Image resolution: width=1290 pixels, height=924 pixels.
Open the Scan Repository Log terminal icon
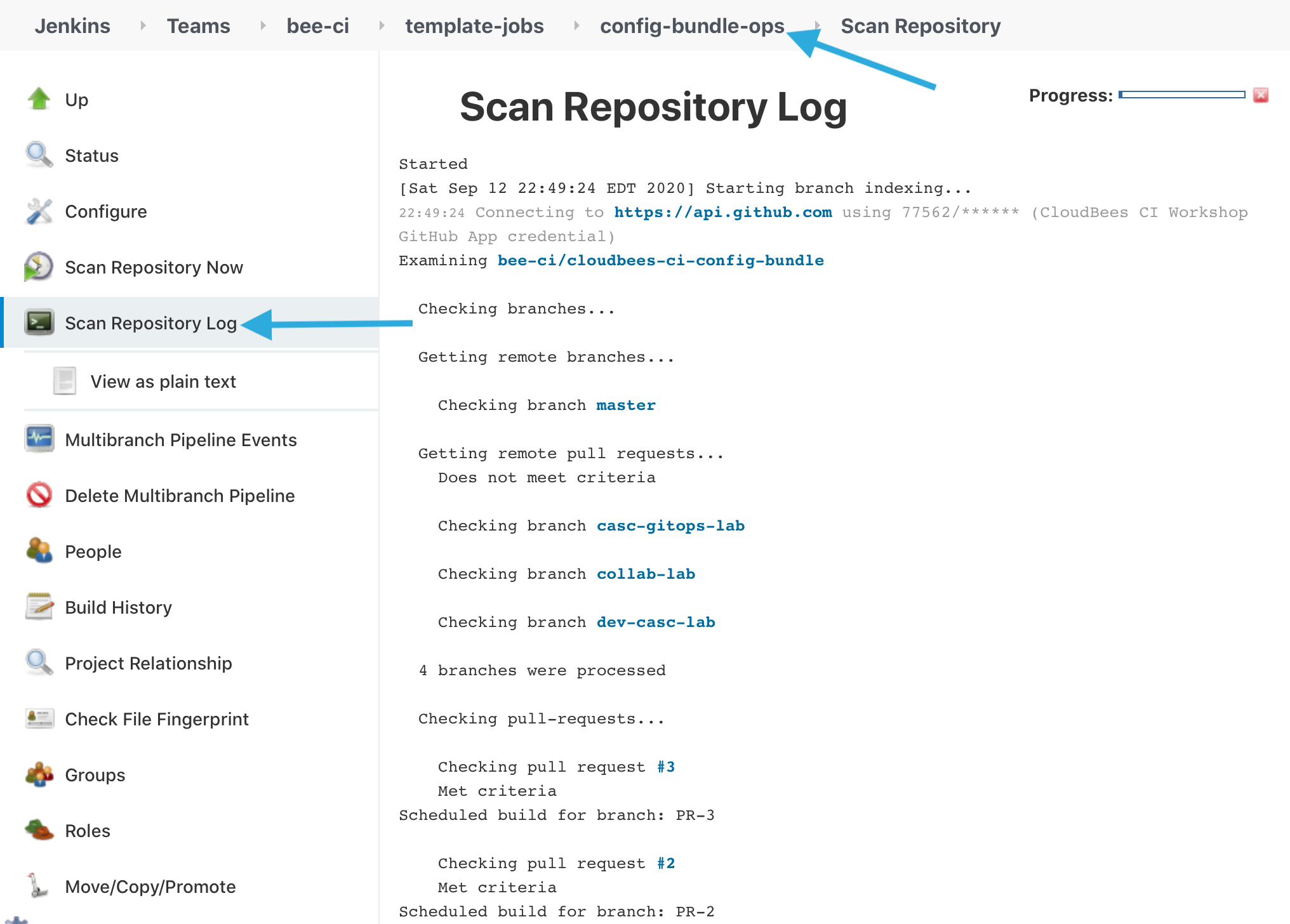click(39, 322)
